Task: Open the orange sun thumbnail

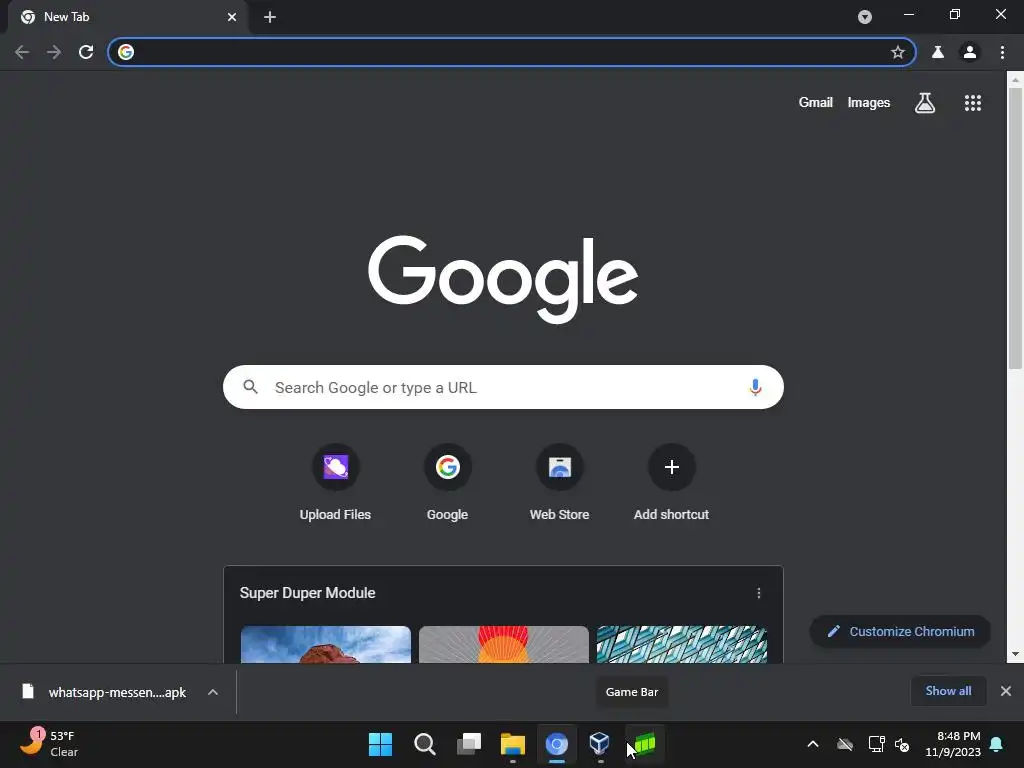Action: click(504, 645)
